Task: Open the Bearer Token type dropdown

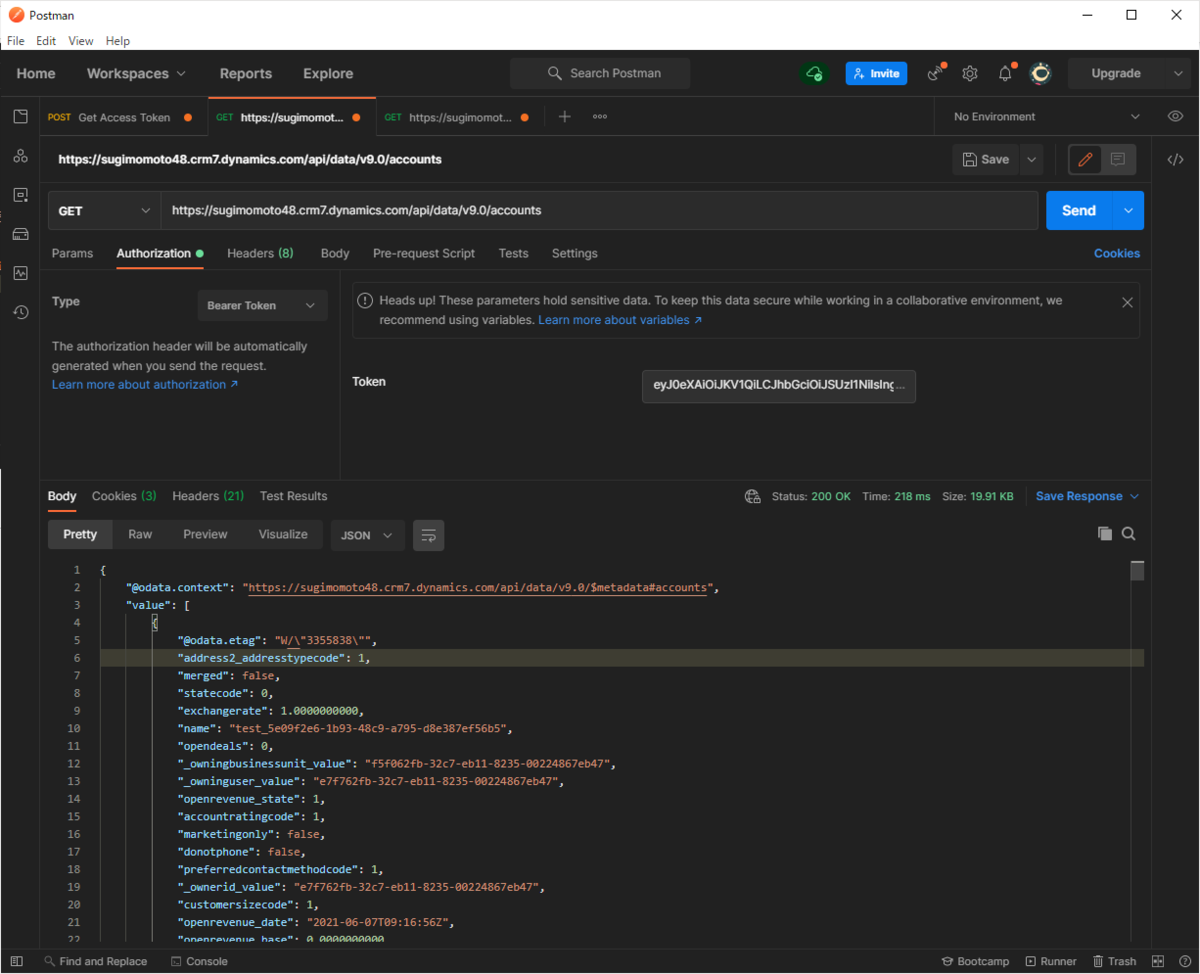Action: [262, 305]
